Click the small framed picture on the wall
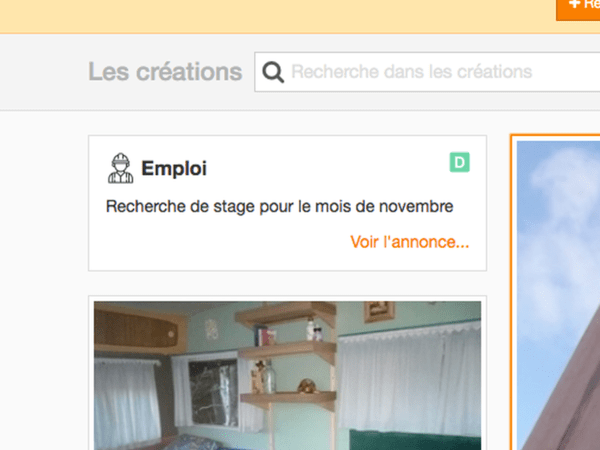 [x=378, y=311]
